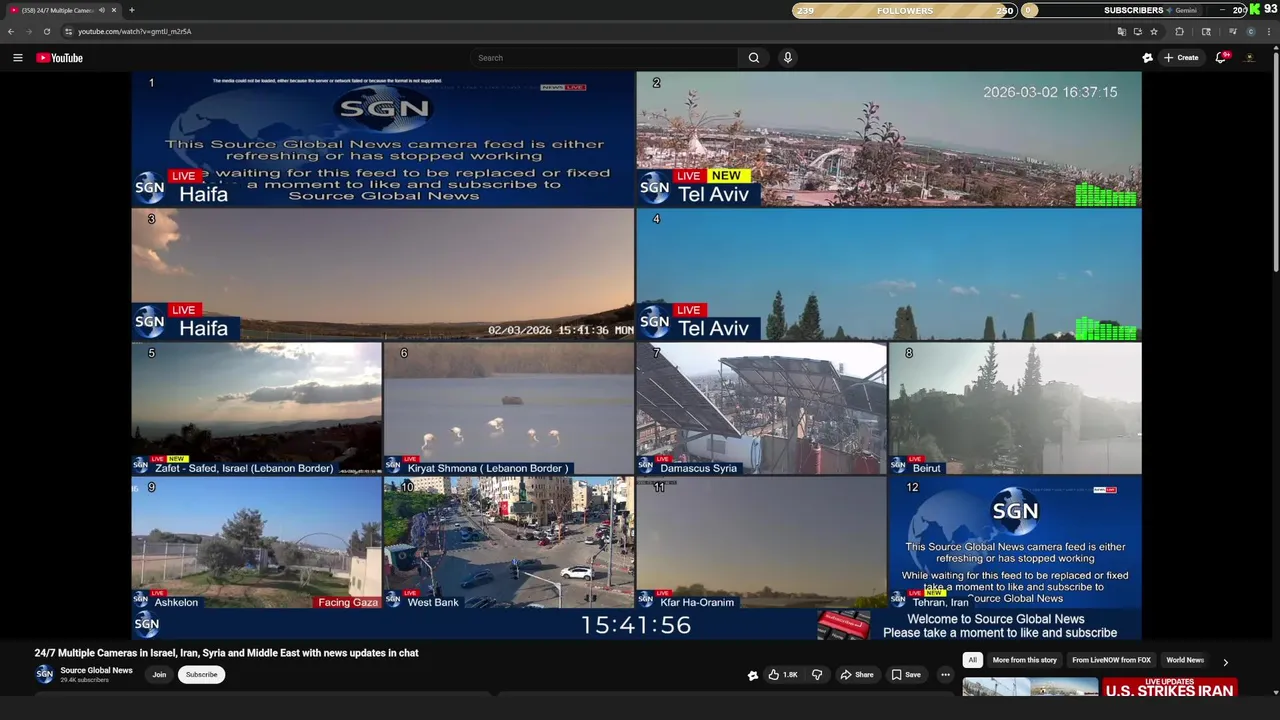Start voice search with microphone icon
Viewport: 1280px width, 720px height.
pos(788,58)
